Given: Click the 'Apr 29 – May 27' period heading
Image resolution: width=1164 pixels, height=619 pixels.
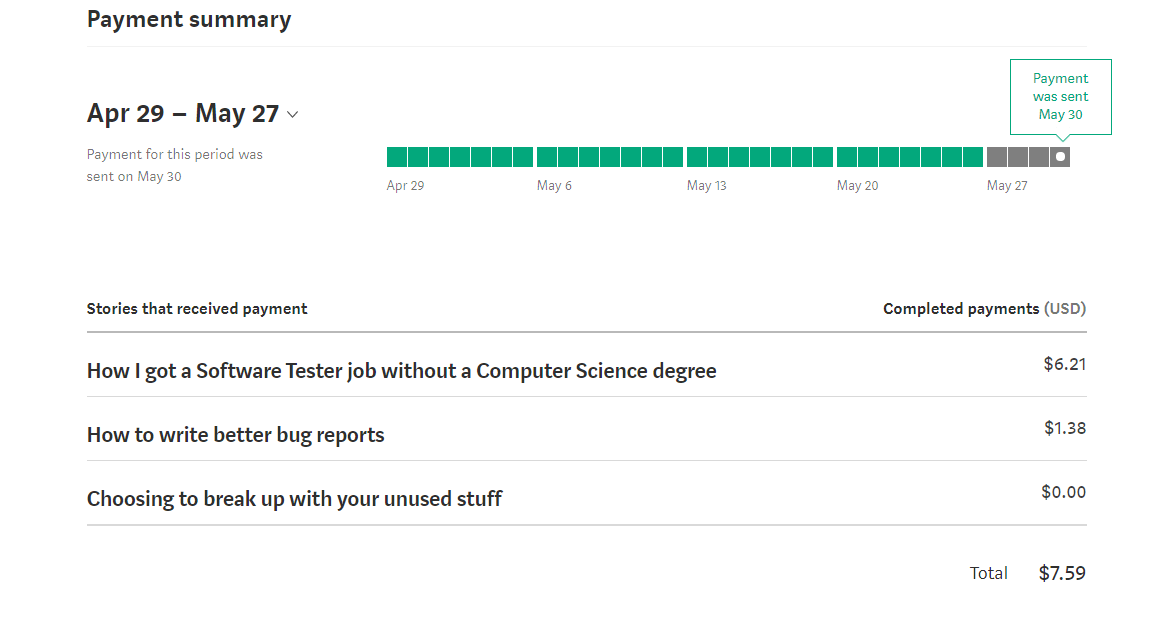Looking at the screenshot, I should coord(183,114).
